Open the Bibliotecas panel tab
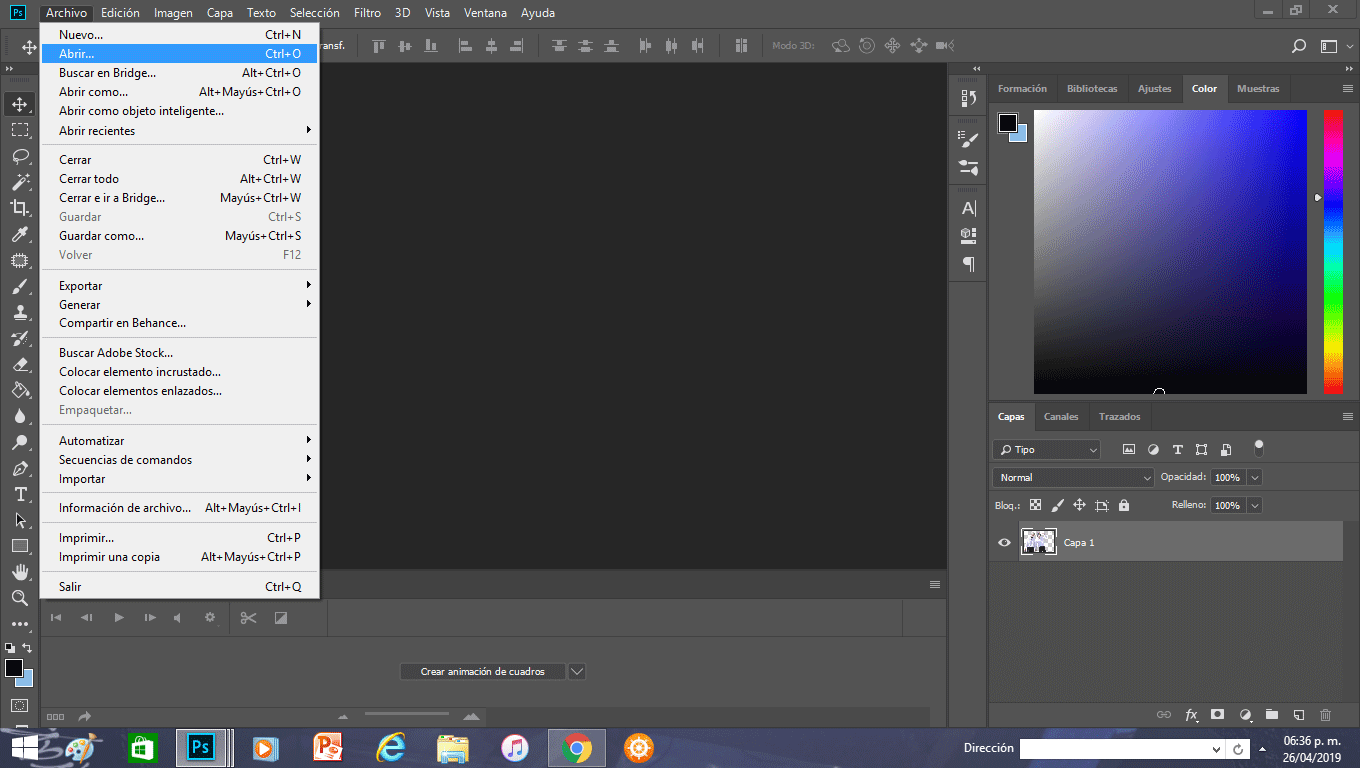Screen dimensions: 1360x768 (x=1092, y=89)
